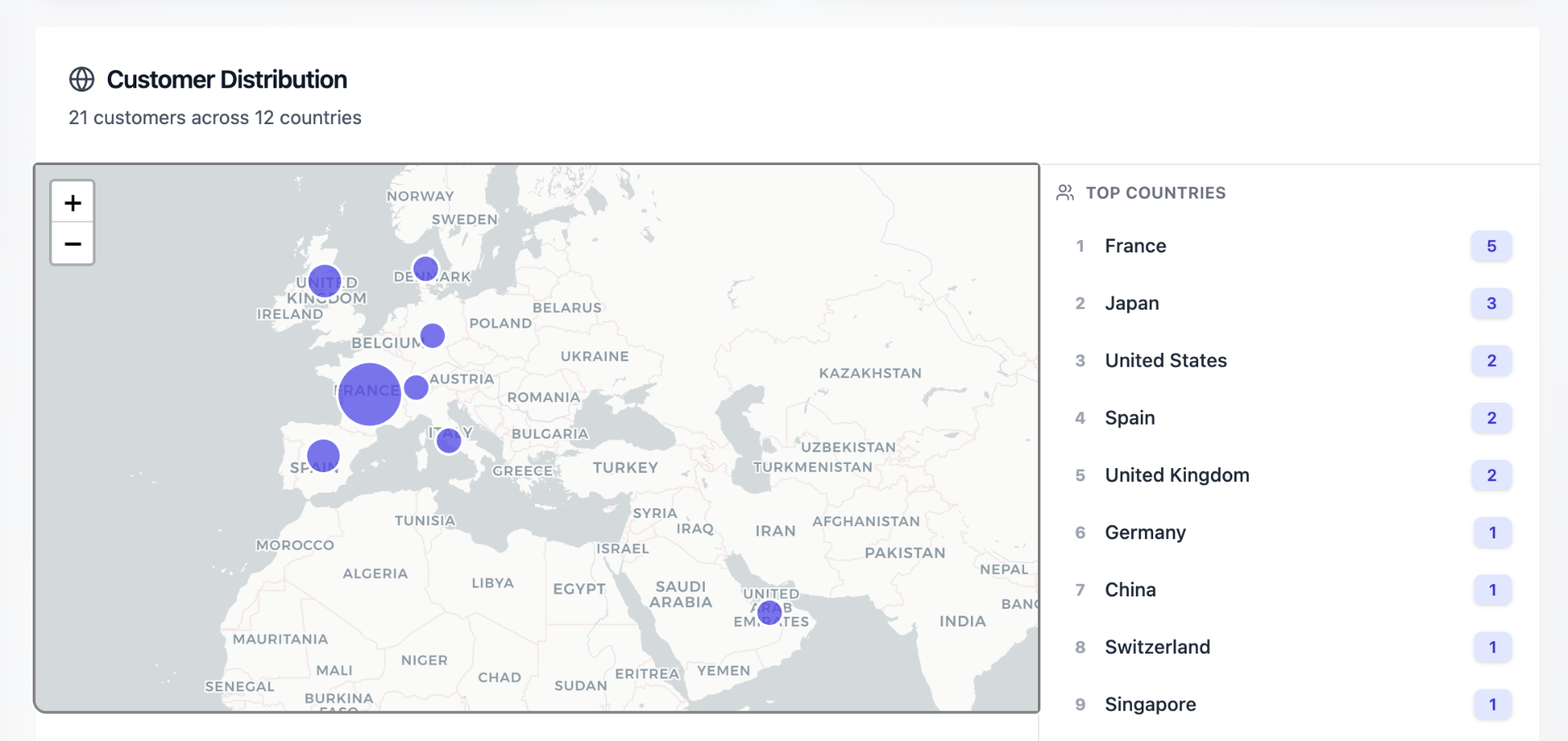Image resolution: width=1568 pixels, height=741 pixels.
Task: Click the Switzerland marker next to Austria label
Action: 416,387
